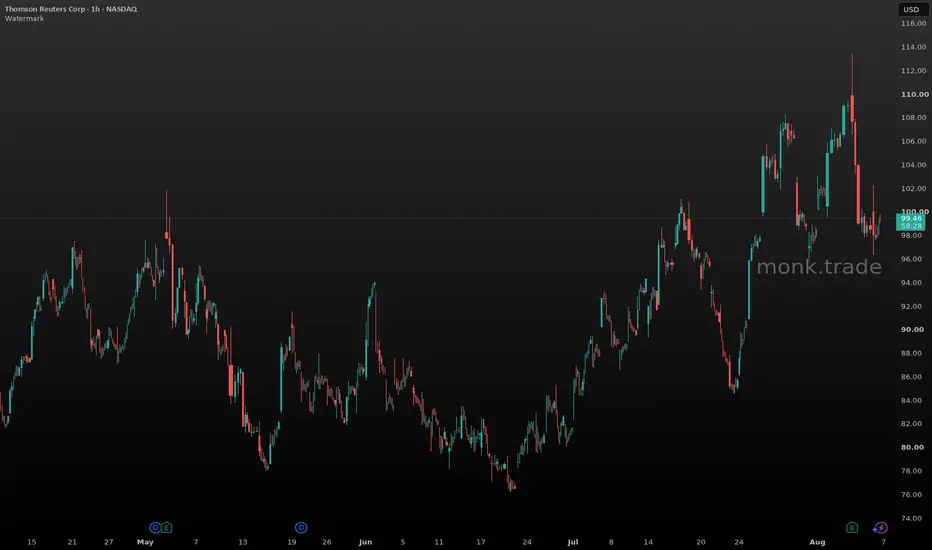The height and width of the screenshot is (550, 932).
Task: Click the 74.00 price axis label
Action: 911,518
